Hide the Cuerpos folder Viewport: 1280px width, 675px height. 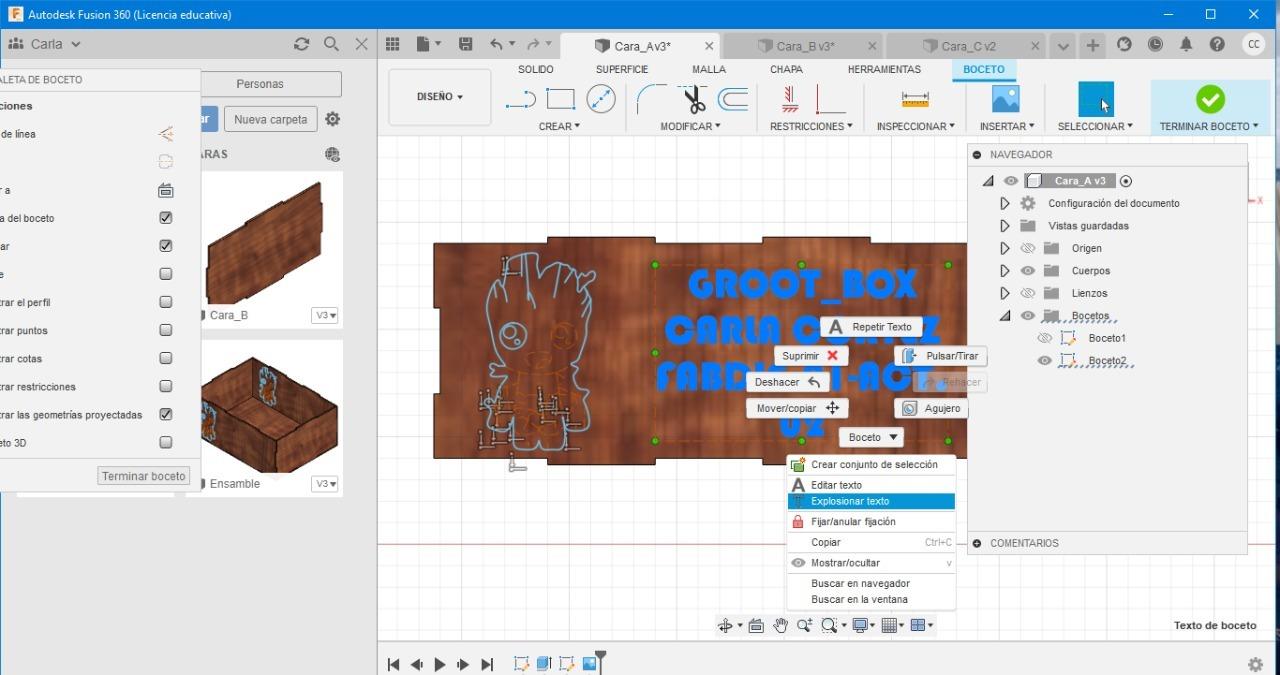click(x=1027, y=270)
